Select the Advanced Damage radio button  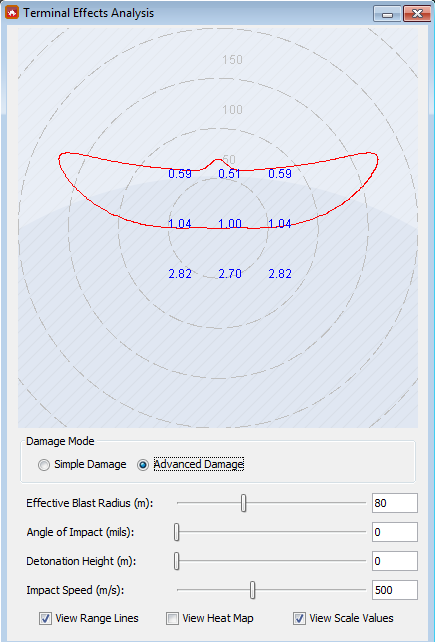point(143,465)
